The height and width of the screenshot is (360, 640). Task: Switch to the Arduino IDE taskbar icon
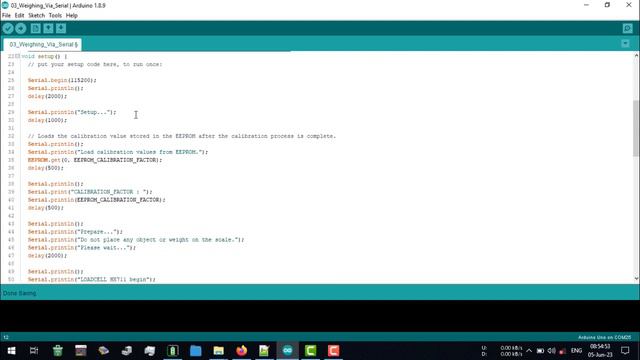click(x=287, y=351)
